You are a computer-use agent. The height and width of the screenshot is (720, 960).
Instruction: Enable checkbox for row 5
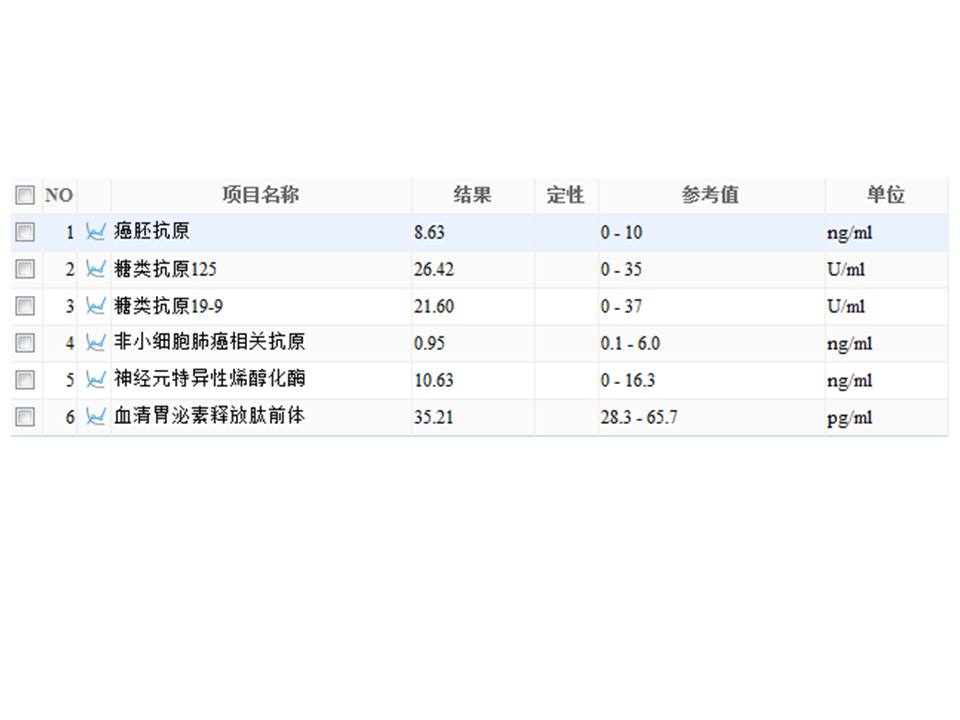point(25,380)
